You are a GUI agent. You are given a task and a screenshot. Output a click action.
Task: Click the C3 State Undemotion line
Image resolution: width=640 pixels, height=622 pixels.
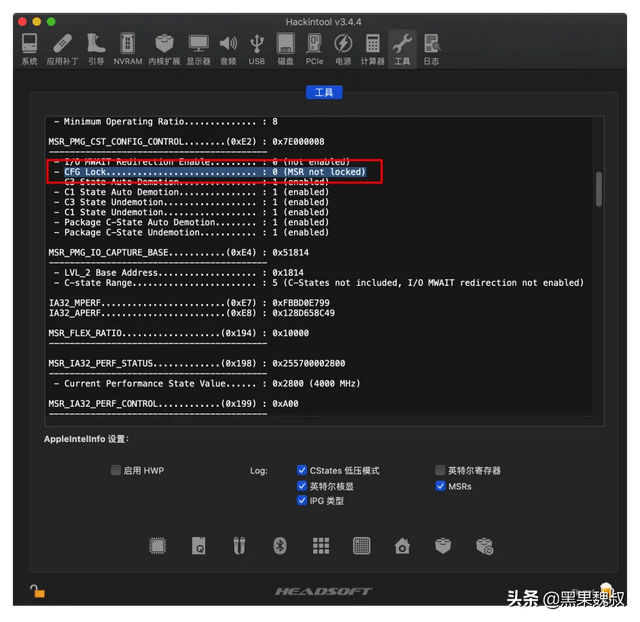[191, 202]
